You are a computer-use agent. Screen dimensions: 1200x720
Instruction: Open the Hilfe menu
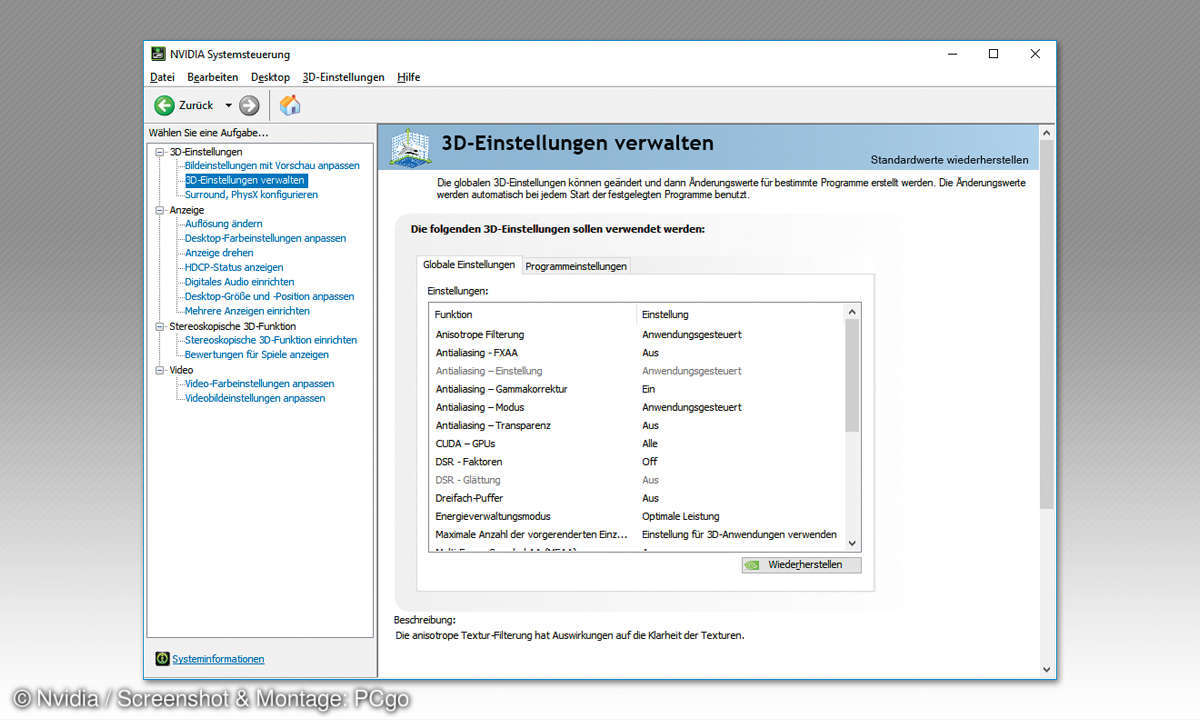[408, 77]
